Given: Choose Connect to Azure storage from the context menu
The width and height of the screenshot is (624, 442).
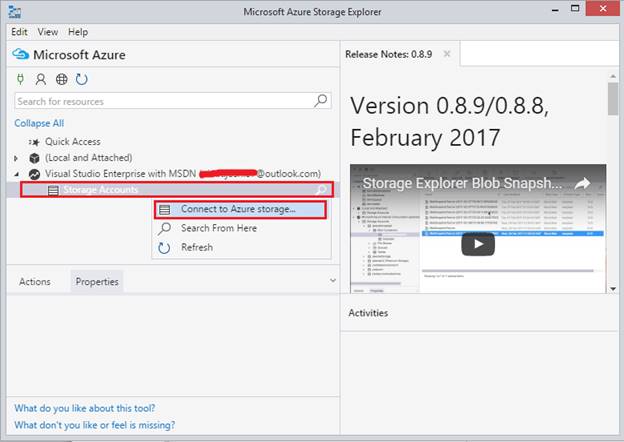Looking at the screenshot, I should click(241, 209).
